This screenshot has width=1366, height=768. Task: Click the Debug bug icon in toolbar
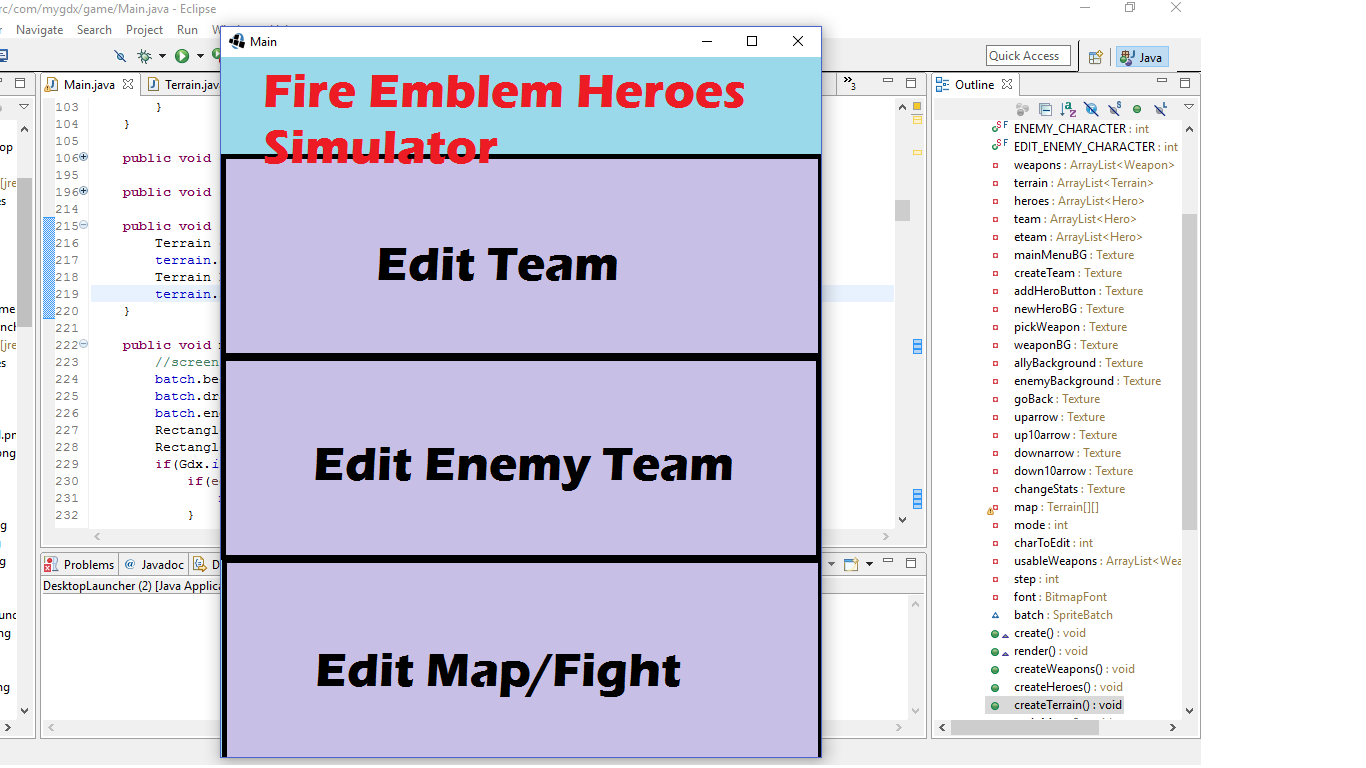(146, 56)
